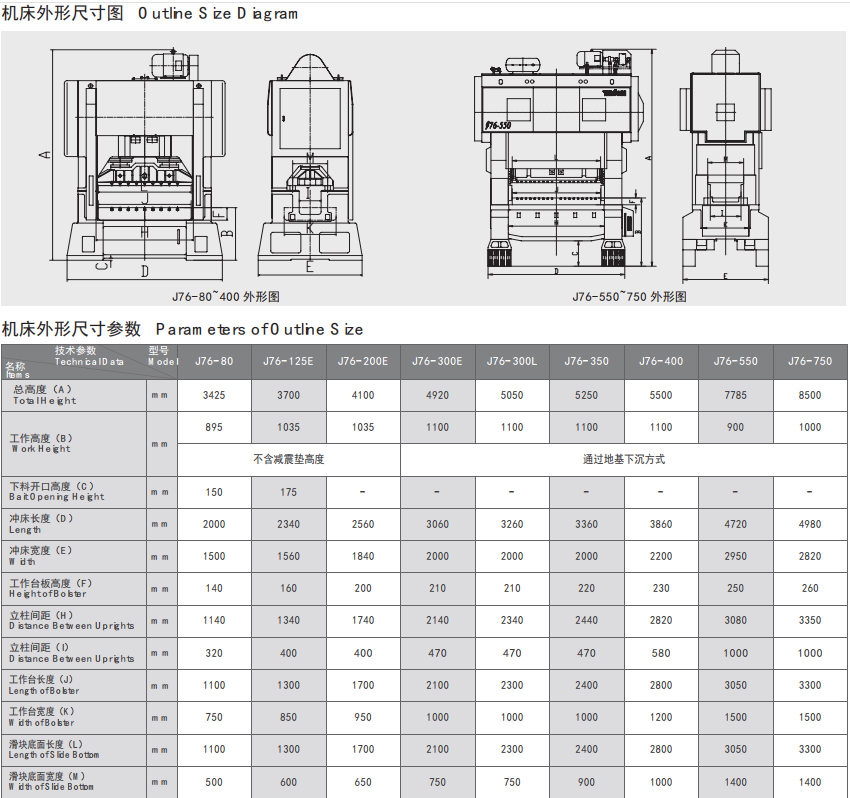Click the caption "J76-80~400 外形图"
This screenshot has width=850, height=798.
226,297
